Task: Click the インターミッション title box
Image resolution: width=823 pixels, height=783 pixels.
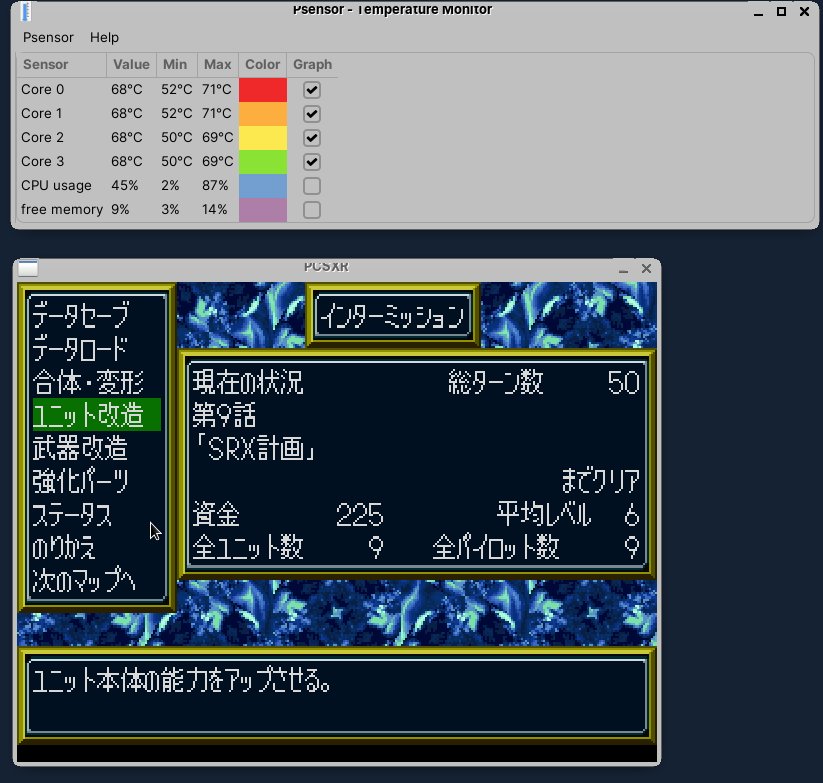Action: (393, 315)
